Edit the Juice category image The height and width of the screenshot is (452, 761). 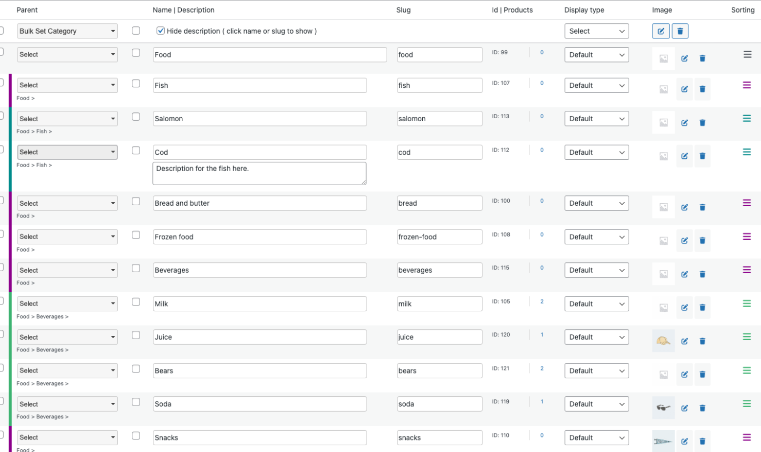tap(684, 341)
